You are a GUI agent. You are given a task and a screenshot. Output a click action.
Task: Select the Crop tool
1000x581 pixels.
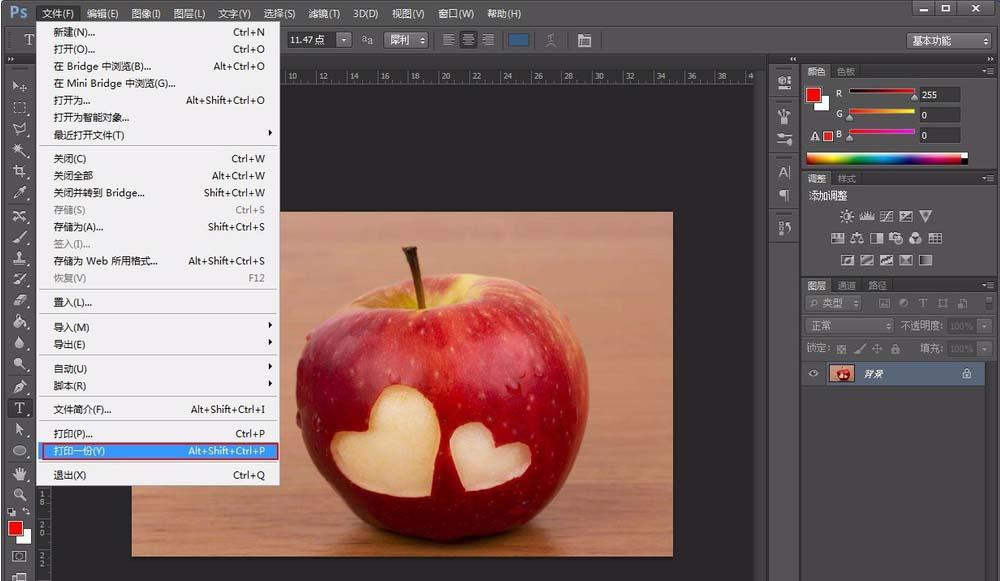(19, 172)
